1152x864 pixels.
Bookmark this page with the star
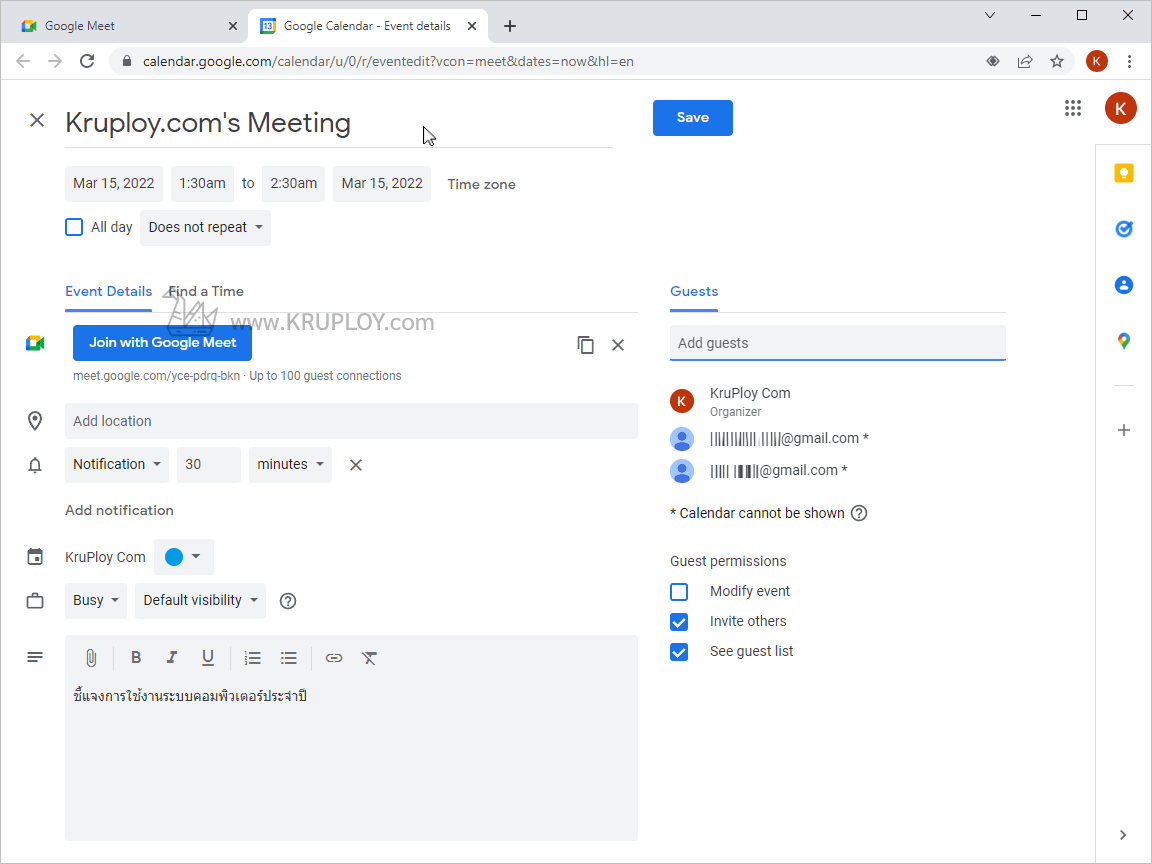pos(1056,61)
